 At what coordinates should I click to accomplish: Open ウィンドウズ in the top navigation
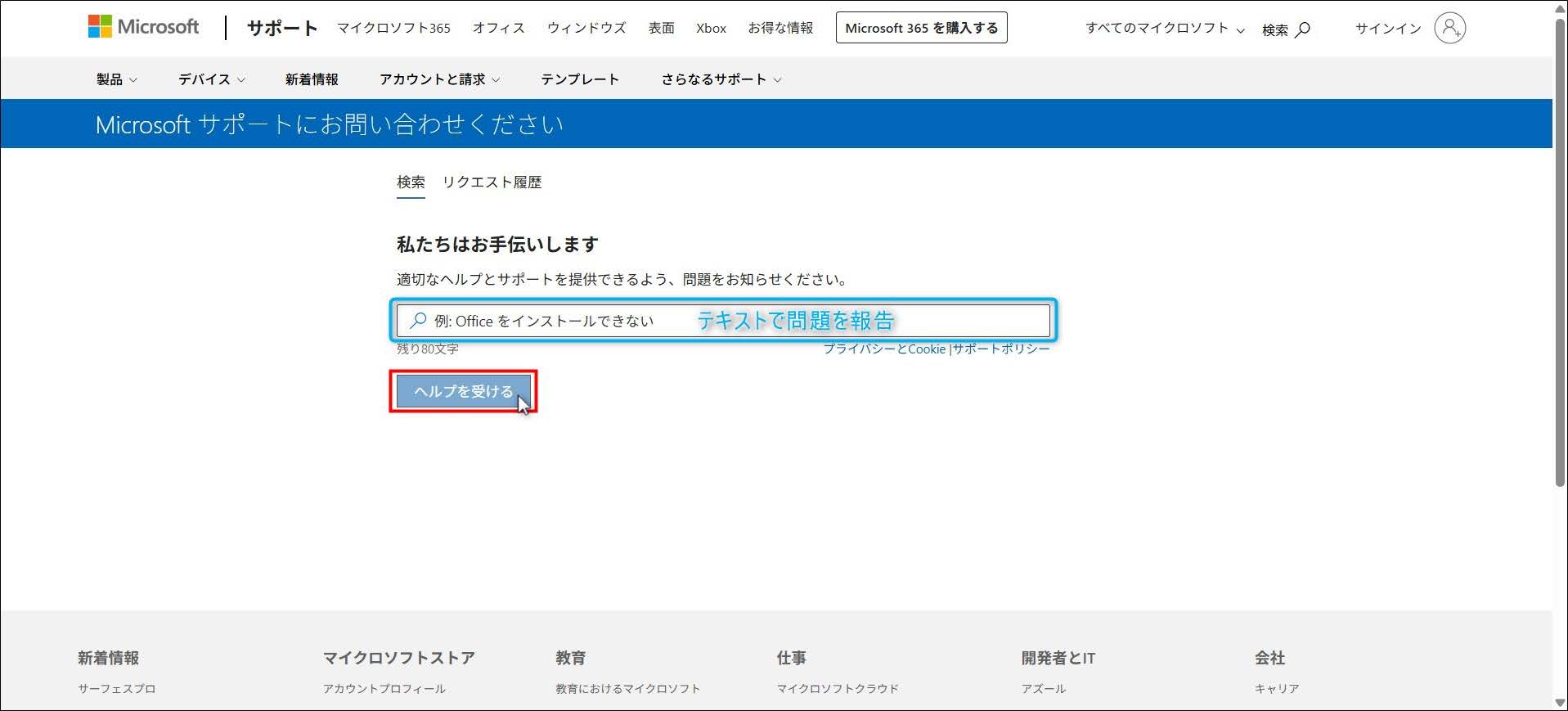click(x=586, y=28)
